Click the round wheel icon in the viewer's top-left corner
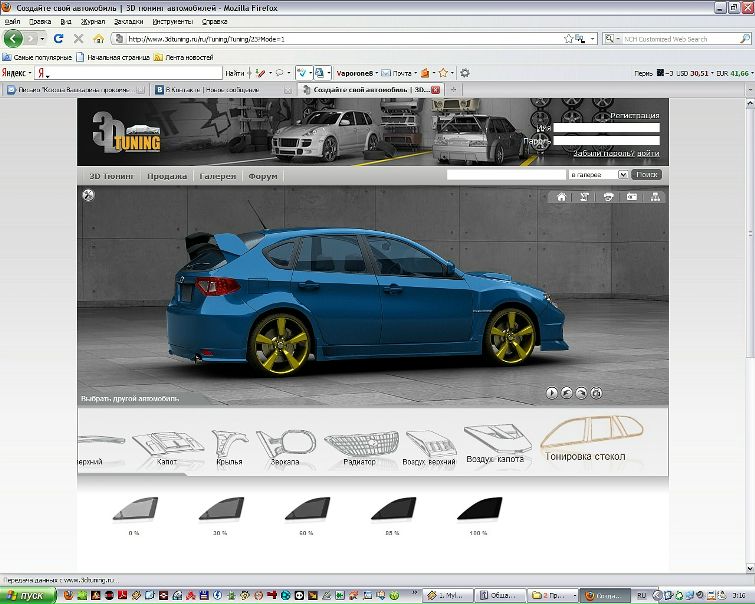755x604 pixels. [x=88, y=195]
